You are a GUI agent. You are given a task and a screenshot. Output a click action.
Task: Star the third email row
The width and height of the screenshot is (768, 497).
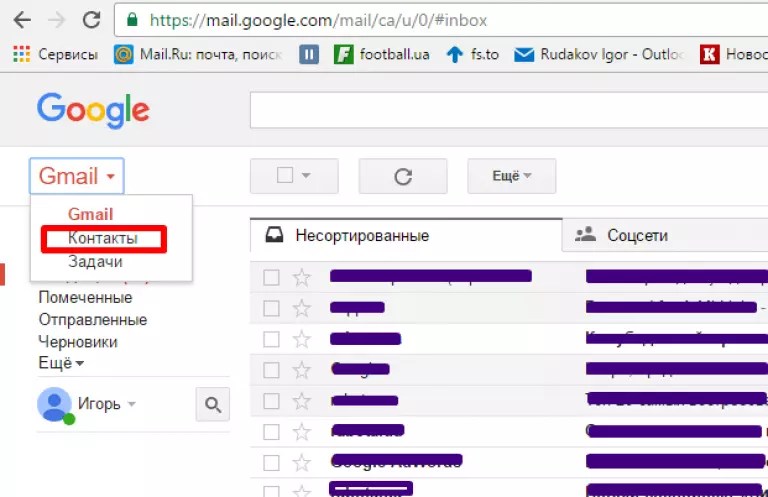tap(302, 339)
